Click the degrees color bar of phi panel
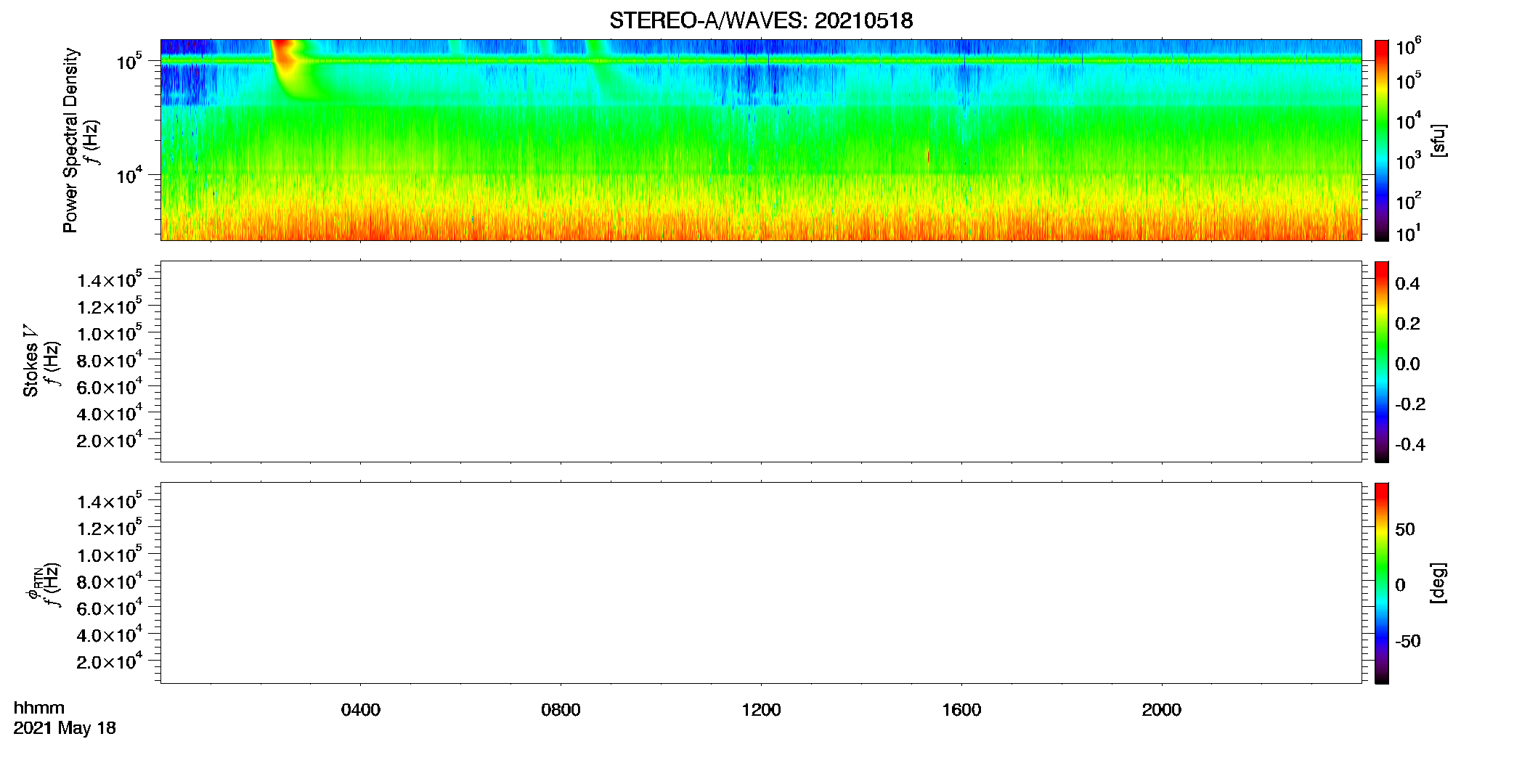1522x784 pixels. pos(1381,583)
